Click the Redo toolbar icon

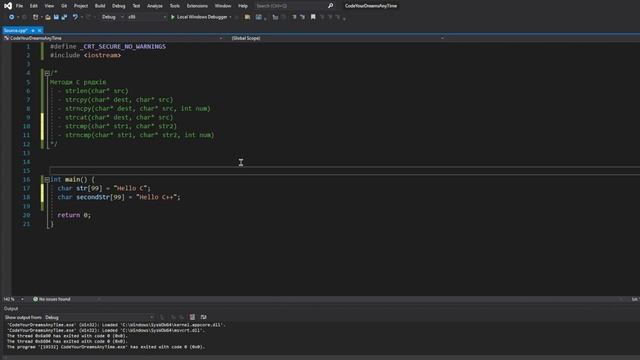click(88, 17)
